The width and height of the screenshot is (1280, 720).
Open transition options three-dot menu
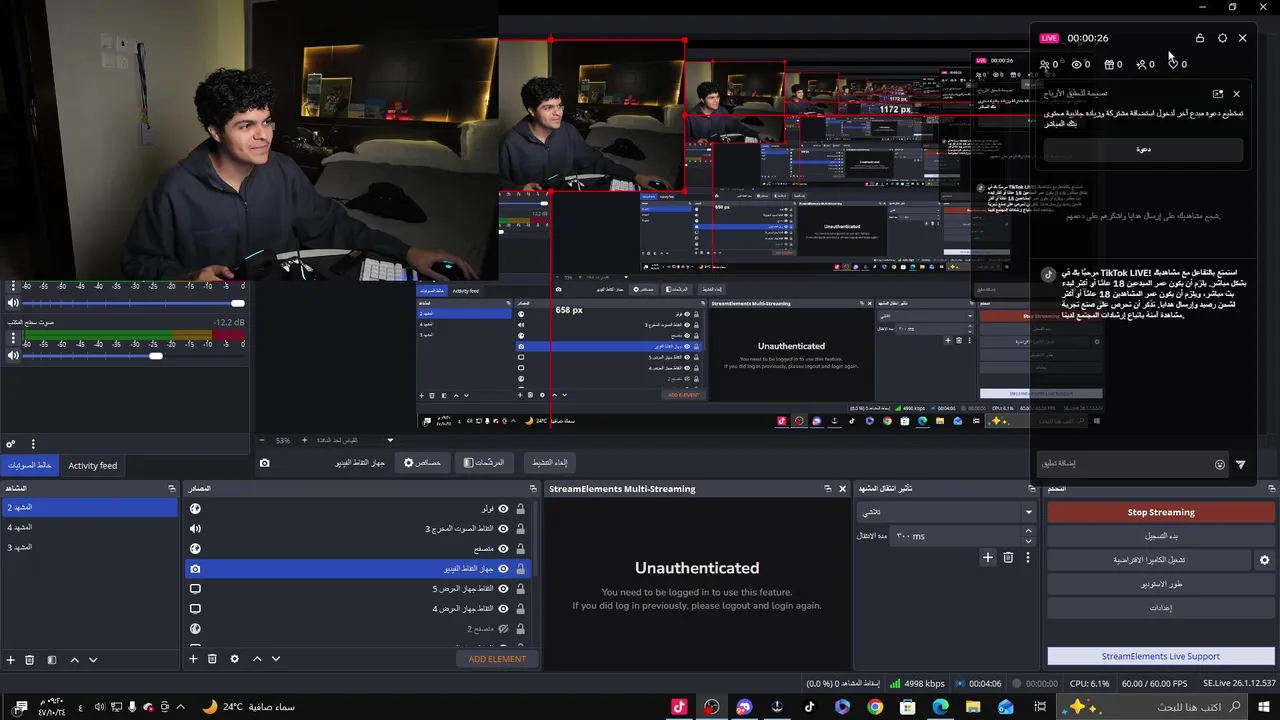[1027, 557]
